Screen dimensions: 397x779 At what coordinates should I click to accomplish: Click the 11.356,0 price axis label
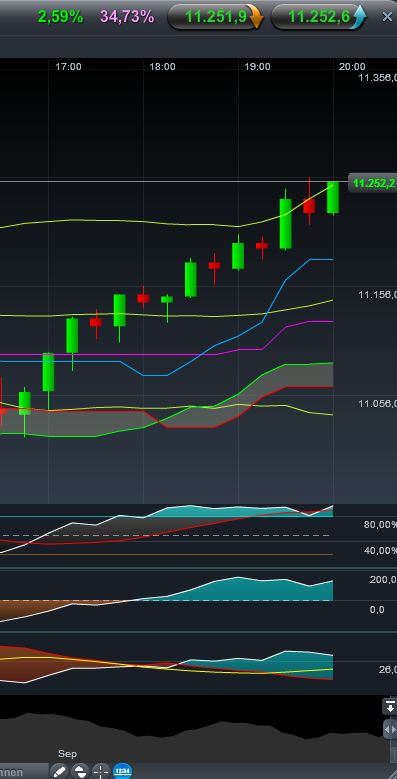coord(378,77)
